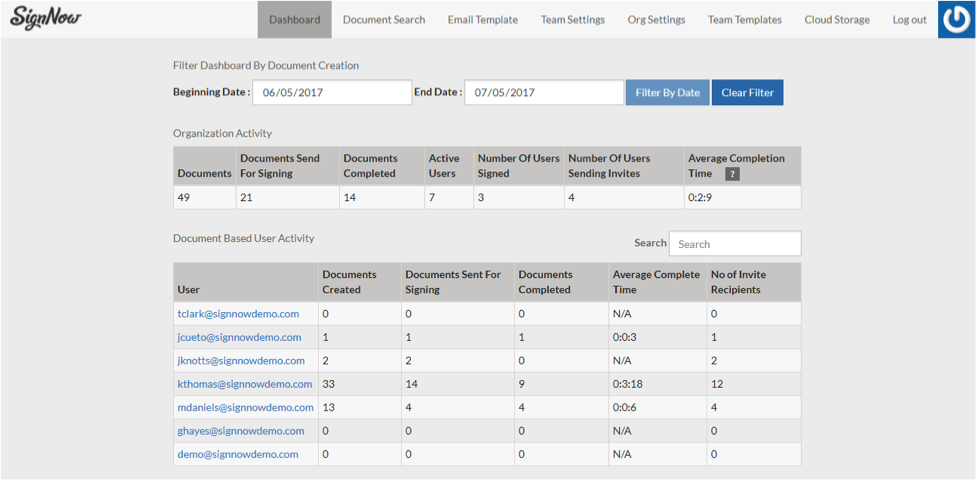976x480 pixels.
Task: Open Cloud Storage page
Action: 836,19
